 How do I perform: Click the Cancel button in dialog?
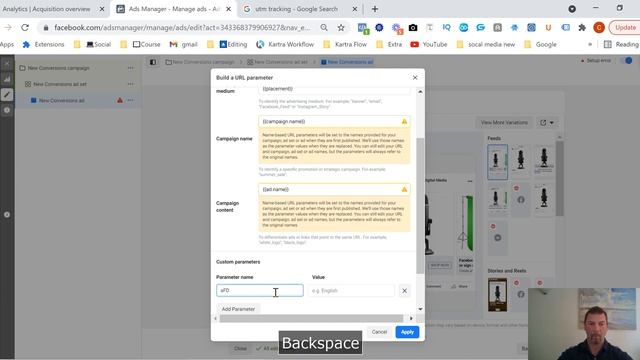pos(379,332)
